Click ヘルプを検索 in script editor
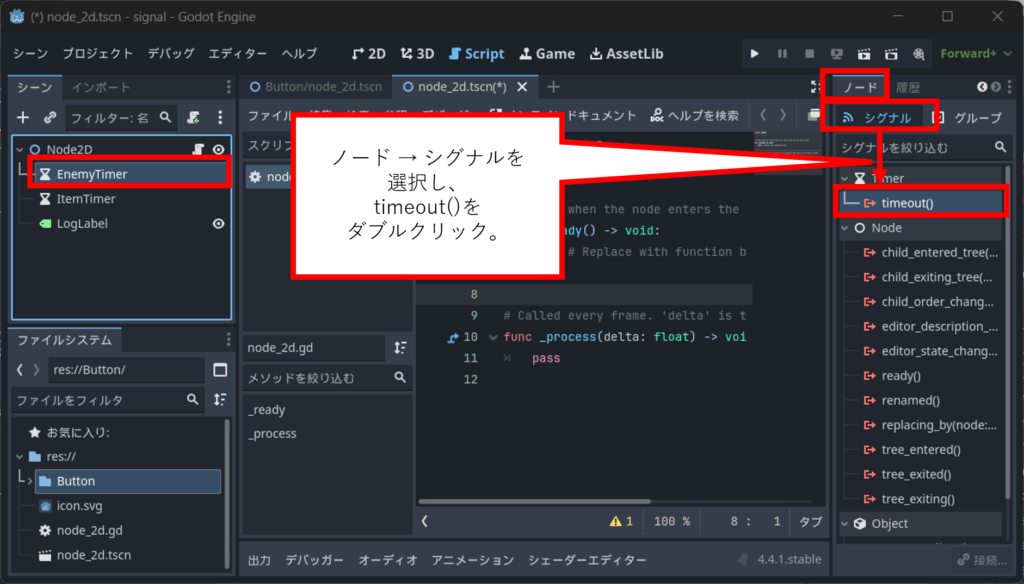Screen dimensions: 1024x584 (695, 116)
